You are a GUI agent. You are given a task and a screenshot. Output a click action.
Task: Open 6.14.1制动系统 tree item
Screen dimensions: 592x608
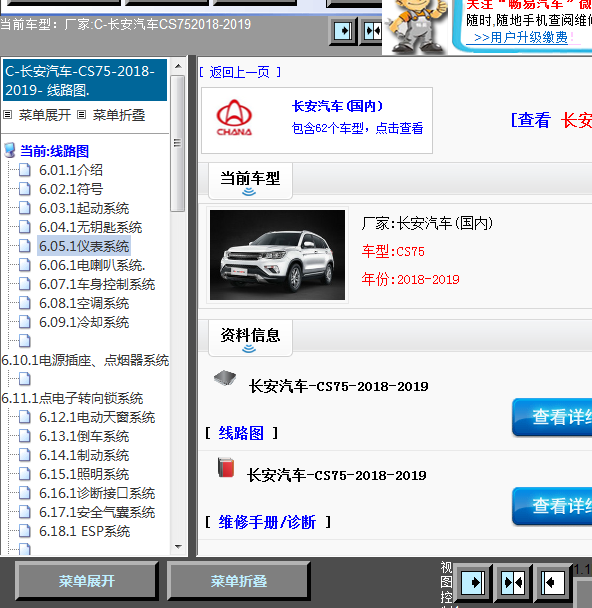pyautogui.click(x=84, y=455)
